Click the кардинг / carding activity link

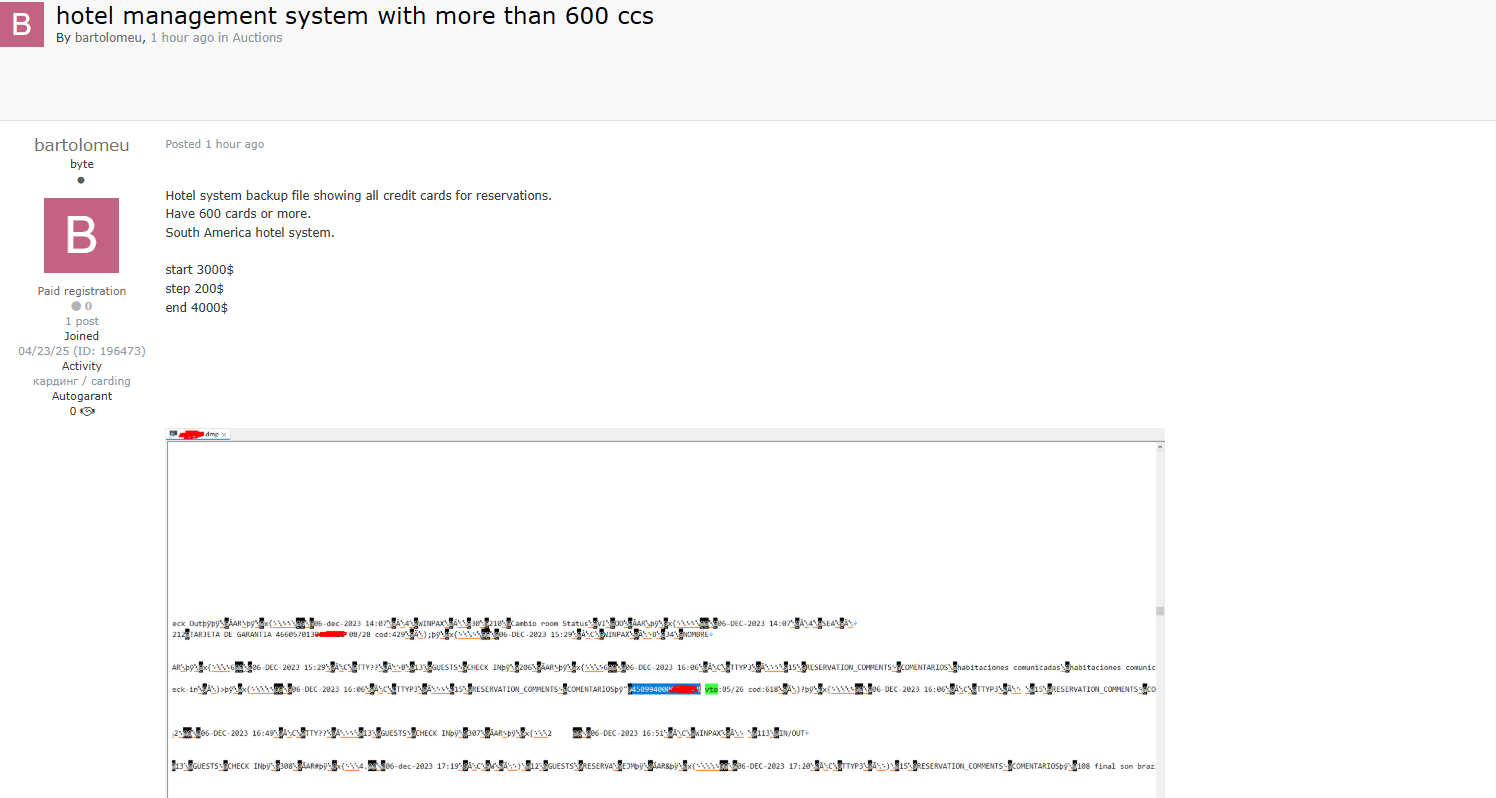(82, 381)
